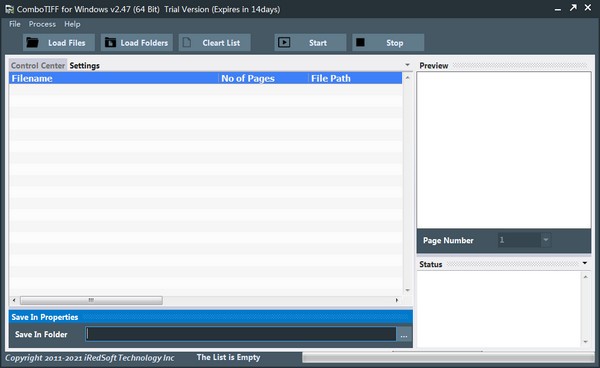
Task: Select the Control Center tab
Action: pos(38,66)
